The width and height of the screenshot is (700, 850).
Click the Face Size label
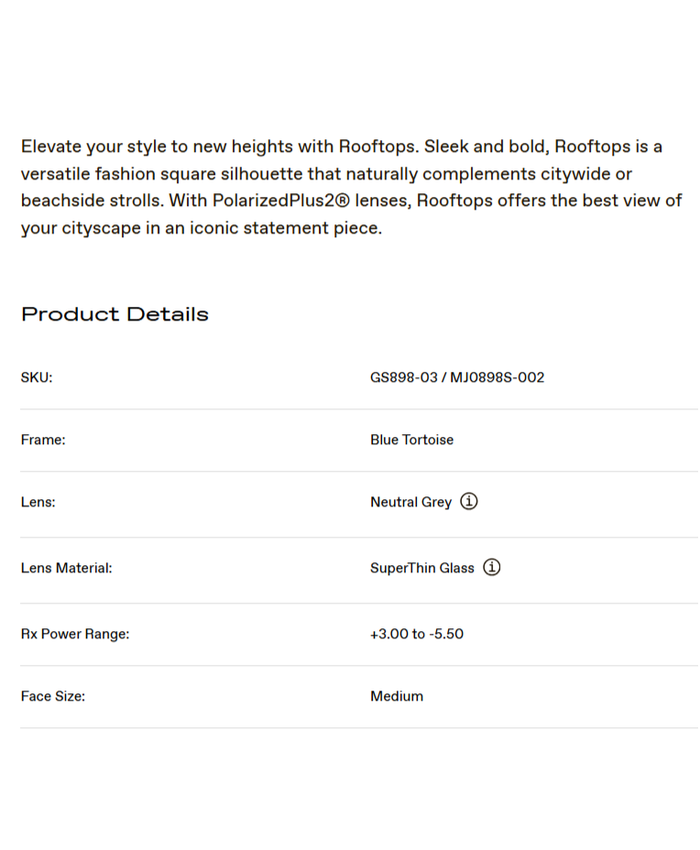click(53, 696)
